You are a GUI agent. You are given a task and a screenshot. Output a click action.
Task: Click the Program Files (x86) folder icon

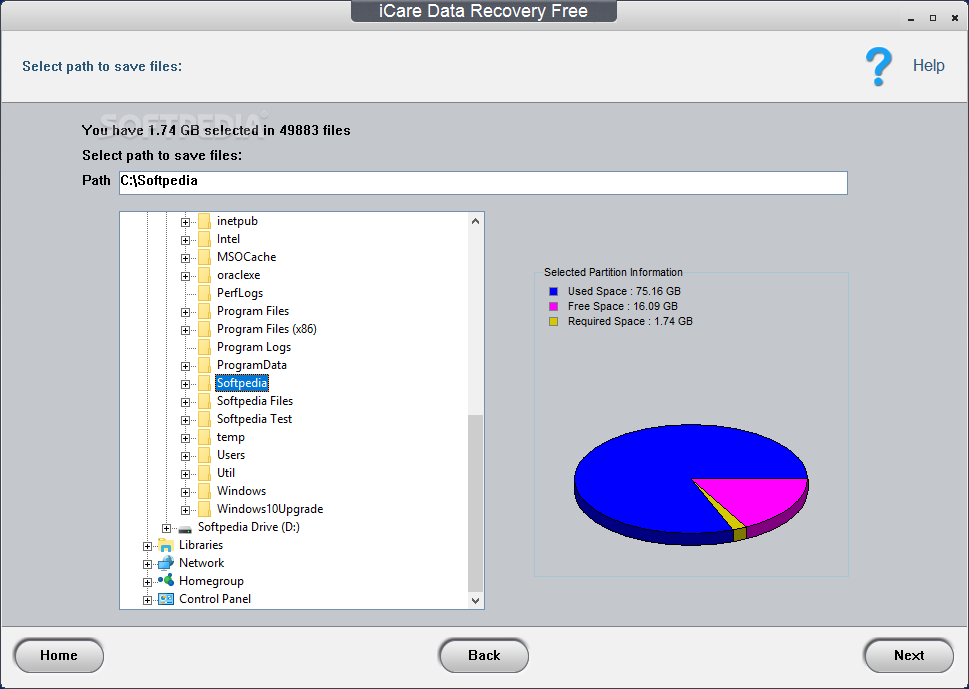[204, 329]
